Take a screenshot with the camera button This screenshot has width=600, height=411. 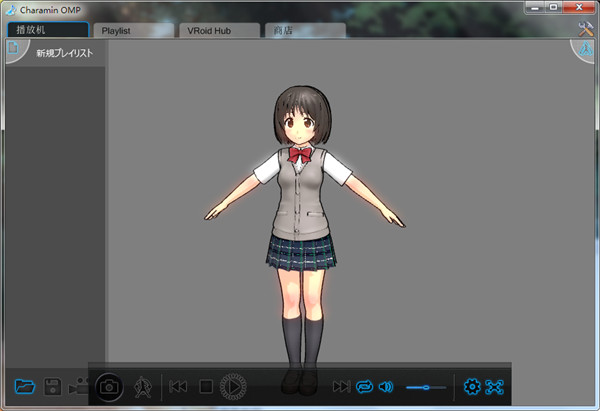pyautogui.click(x=109, y=386)
